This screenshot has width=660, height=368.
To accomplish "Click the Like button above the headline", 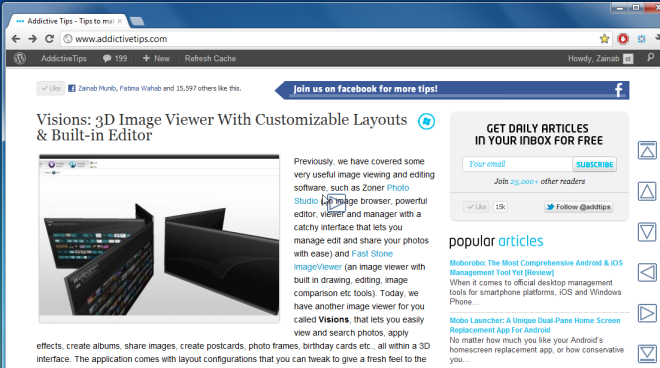I will coord(51,88).
